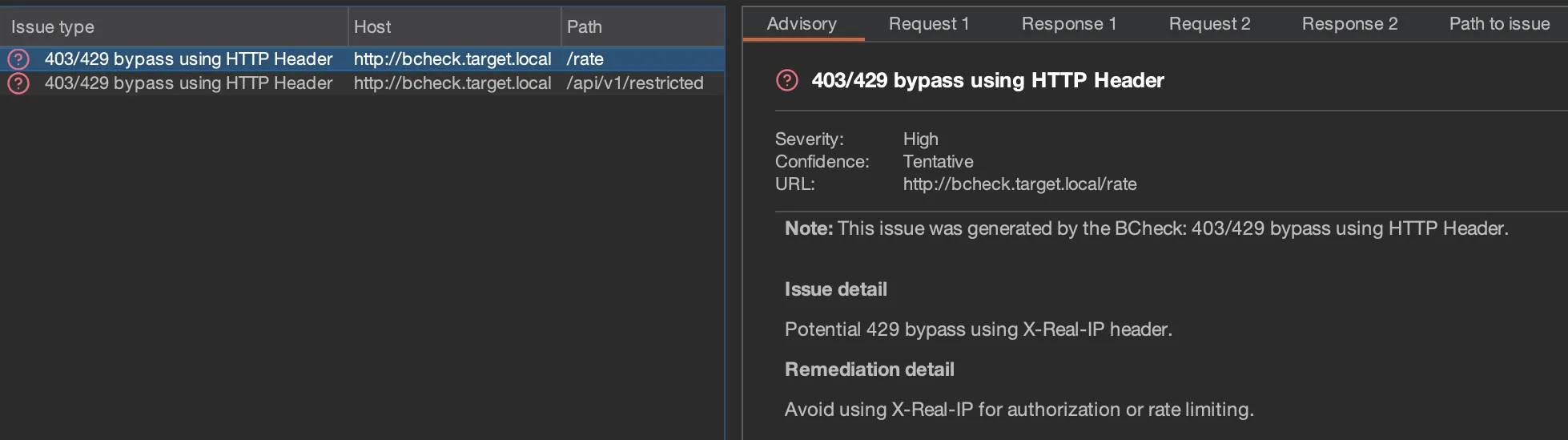1568x440 pixels.
Task: Switch to the Request 1 tab
Action: tap(928, 24)
